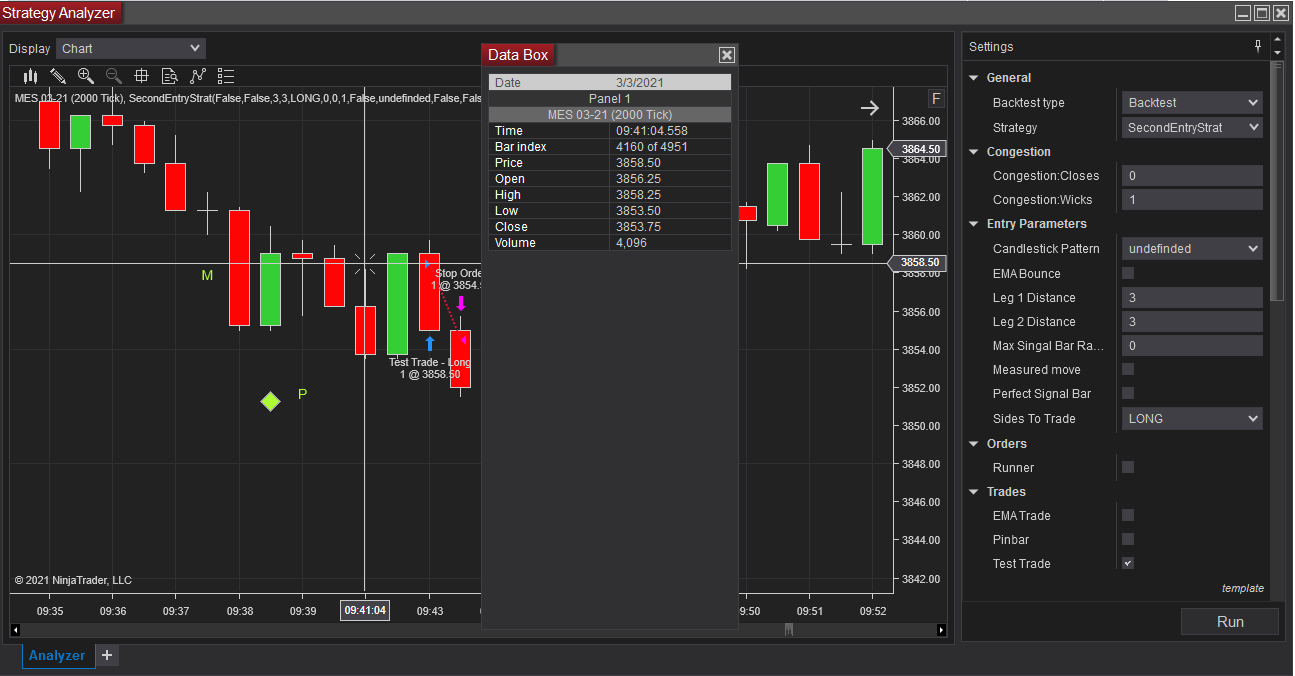
Task: Collapse the Orders section
Action: tap(975, 444)
